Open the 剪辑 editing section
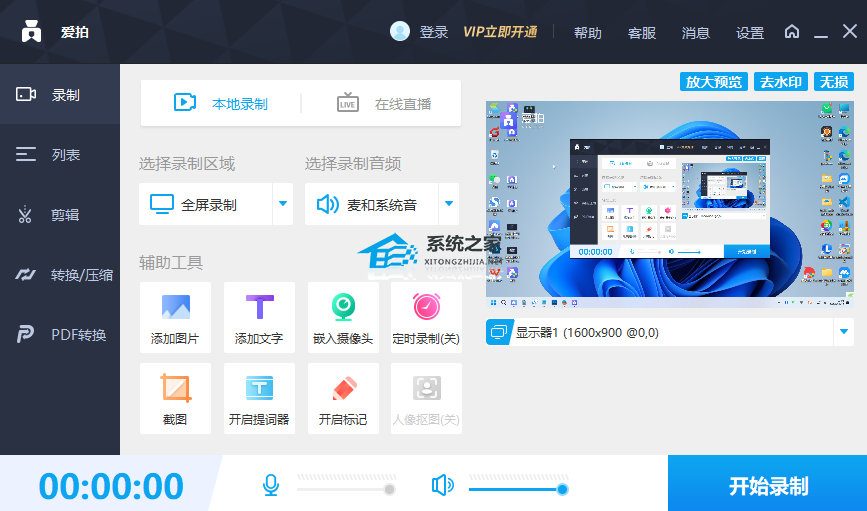Viewport: 867px width, 511px height. tap(60, 214)
